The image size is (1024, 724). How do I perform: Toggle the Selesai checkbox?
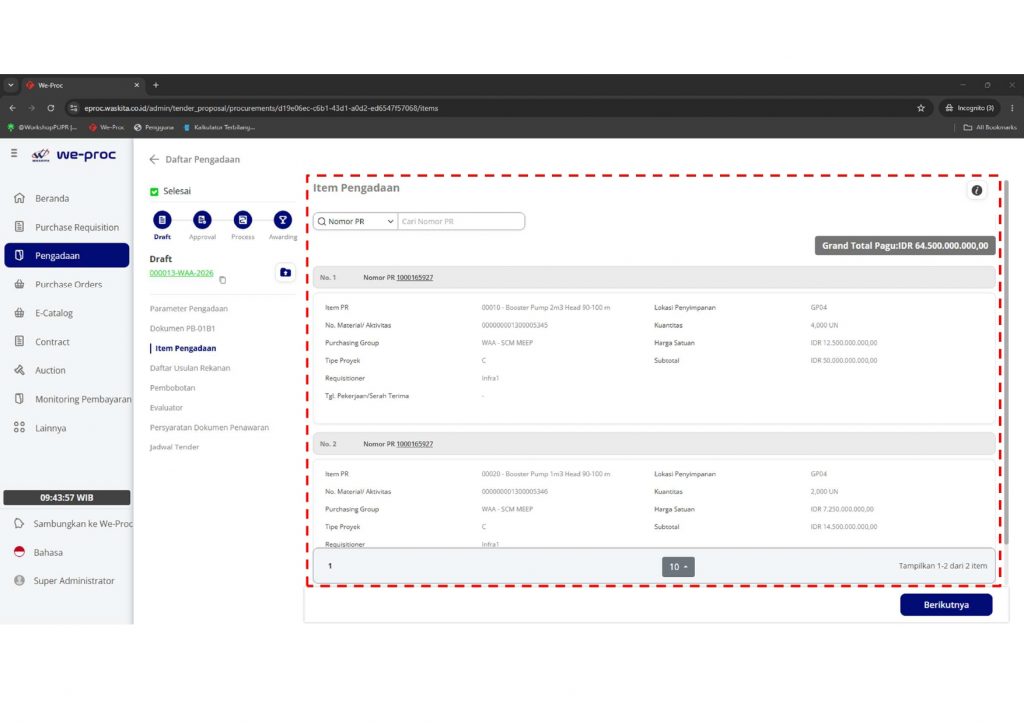(154, 191)
